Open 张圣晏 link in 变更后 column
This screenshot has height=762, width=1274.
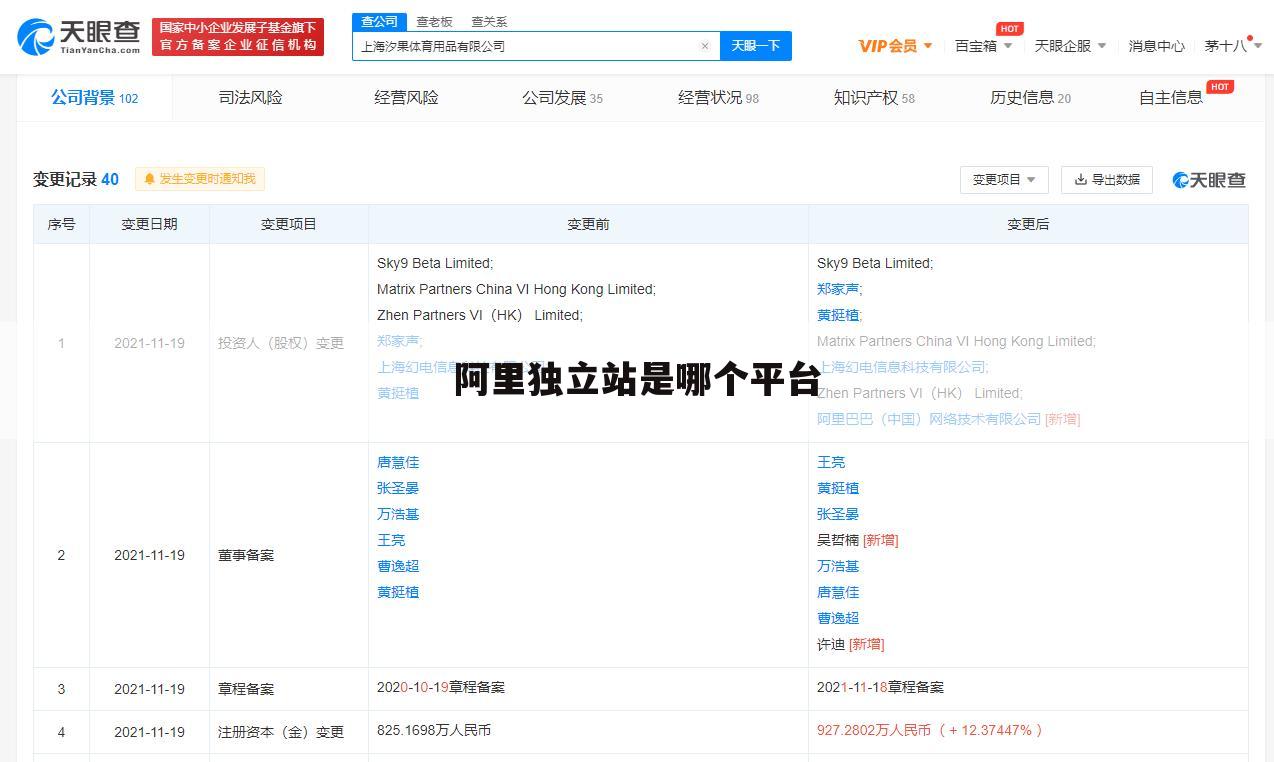[x=838, y=514]
